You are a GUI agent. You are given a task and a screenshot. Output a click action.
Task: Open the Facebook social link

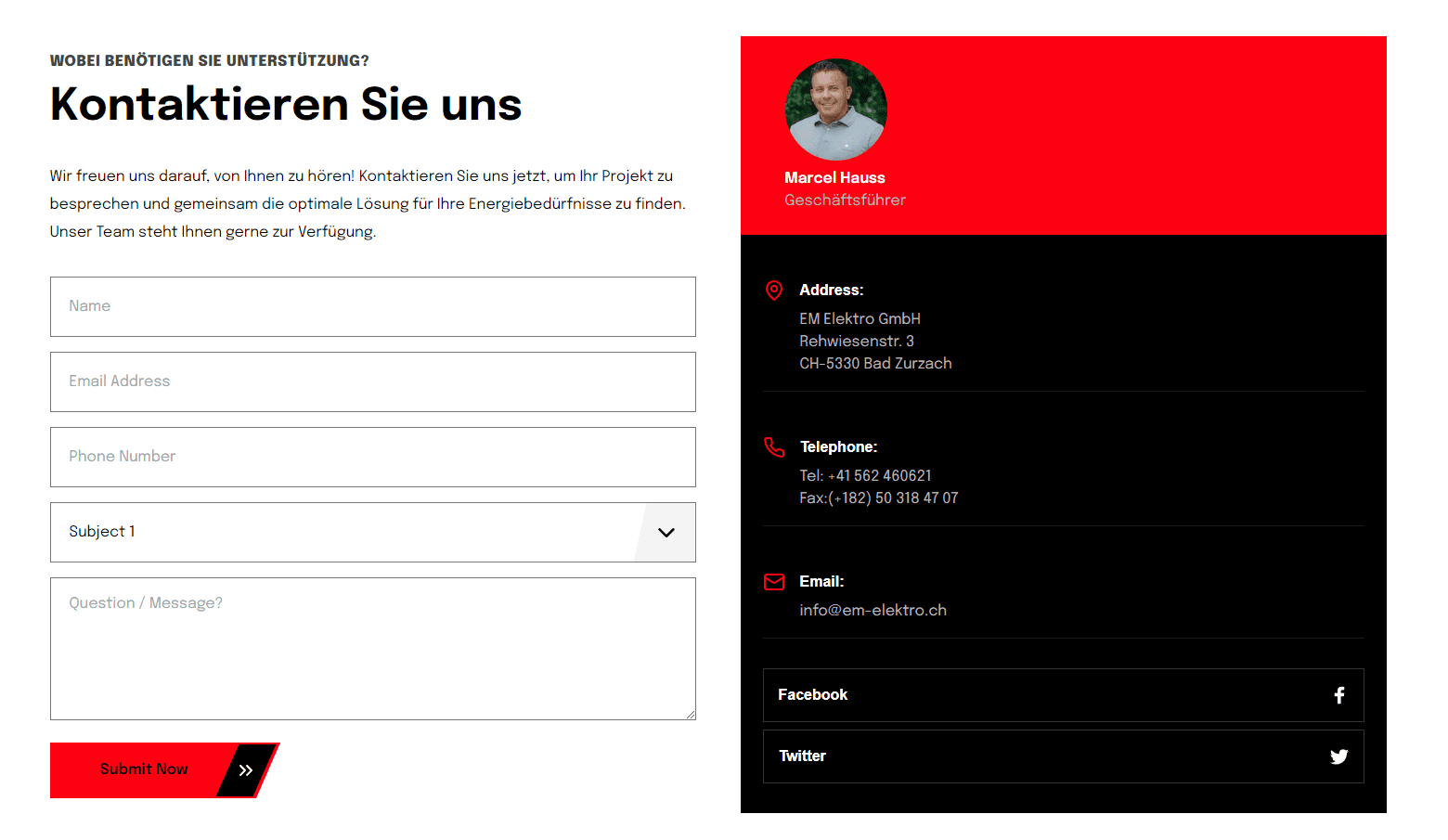point(1063,695)
